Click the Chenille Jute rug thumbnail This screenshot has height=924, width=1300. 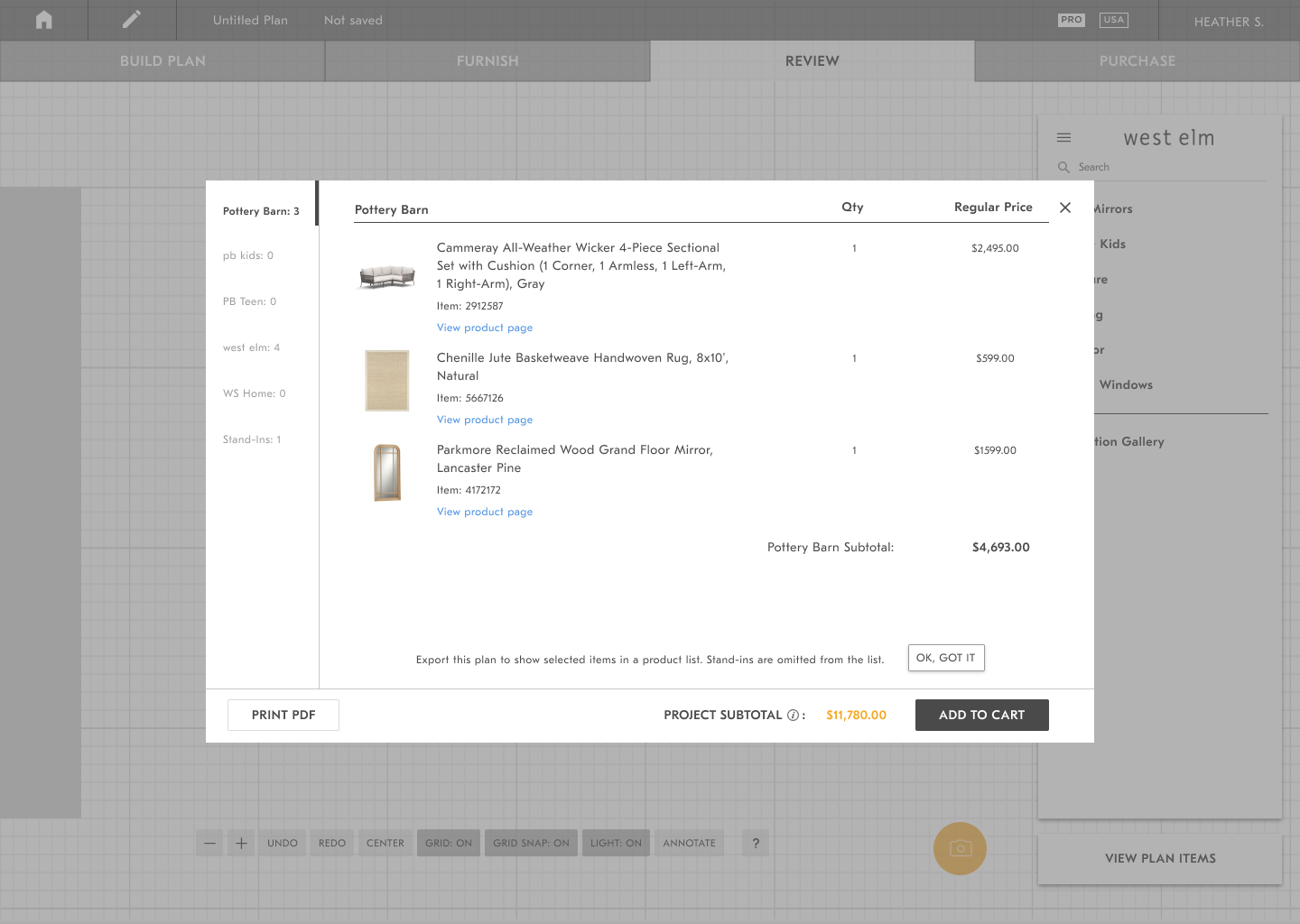[x=387, y=381]
